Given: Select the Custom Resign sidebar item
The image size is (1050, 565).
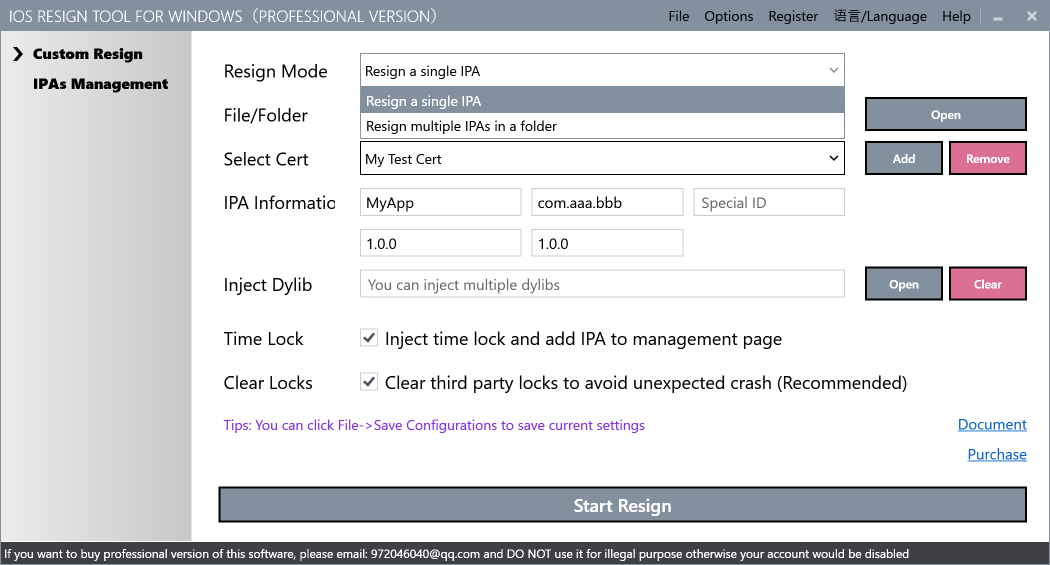Looking at the screenshot, I should [x=87, y=54].
